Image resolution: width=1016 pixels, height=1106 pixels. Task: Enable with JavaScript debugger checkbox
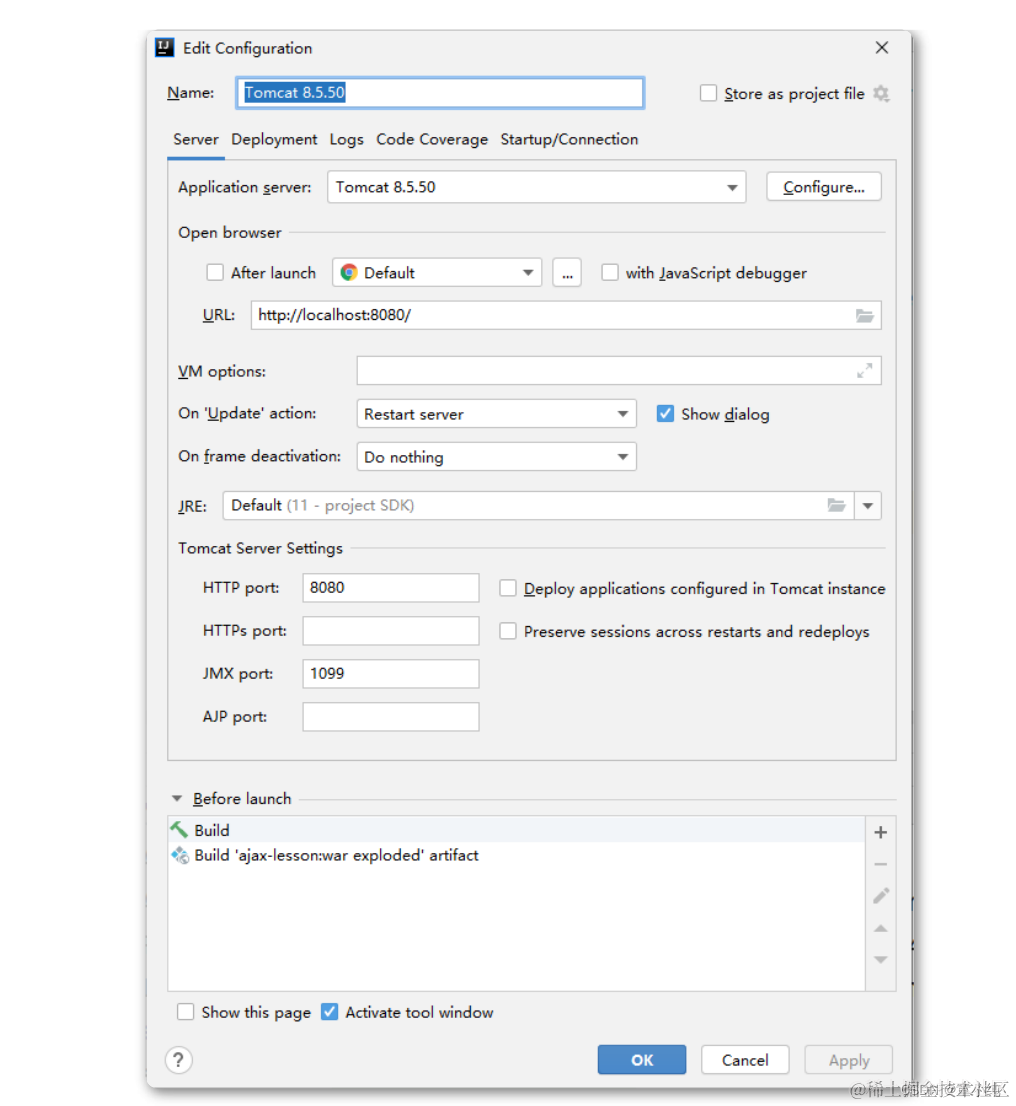pyautogui.click(x=610, y=272)
